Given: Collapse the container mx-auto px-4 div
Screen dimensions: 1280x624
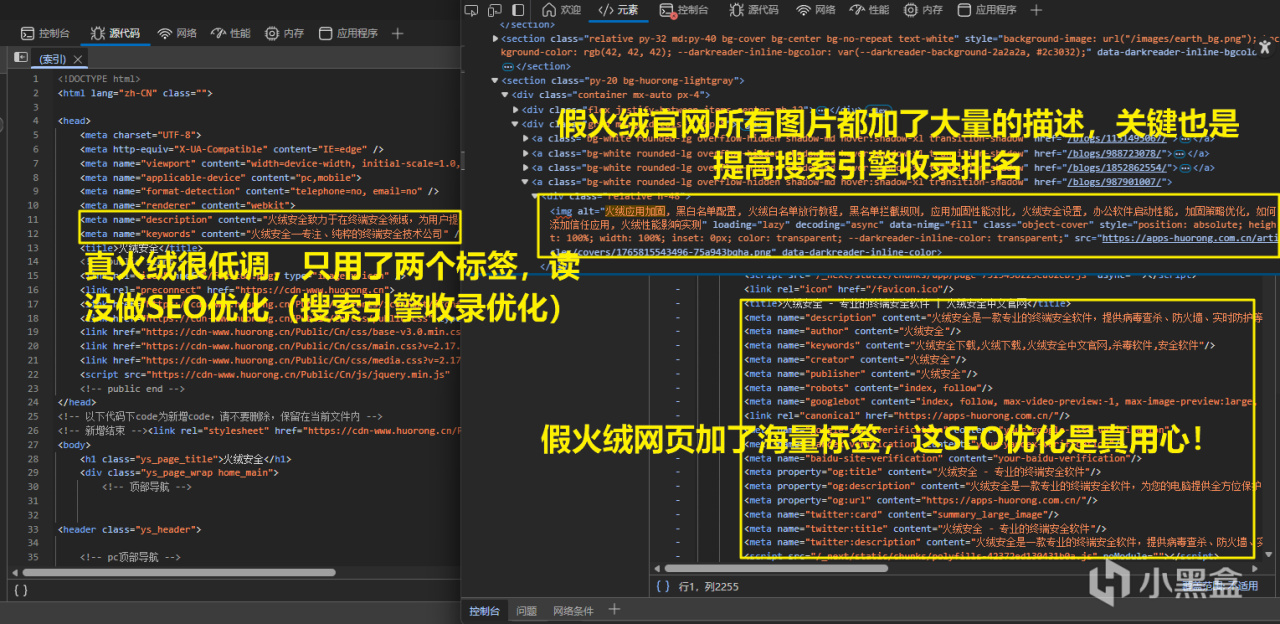Looking at the screenshot, I should pyautogui.click(x=505, y=95).
